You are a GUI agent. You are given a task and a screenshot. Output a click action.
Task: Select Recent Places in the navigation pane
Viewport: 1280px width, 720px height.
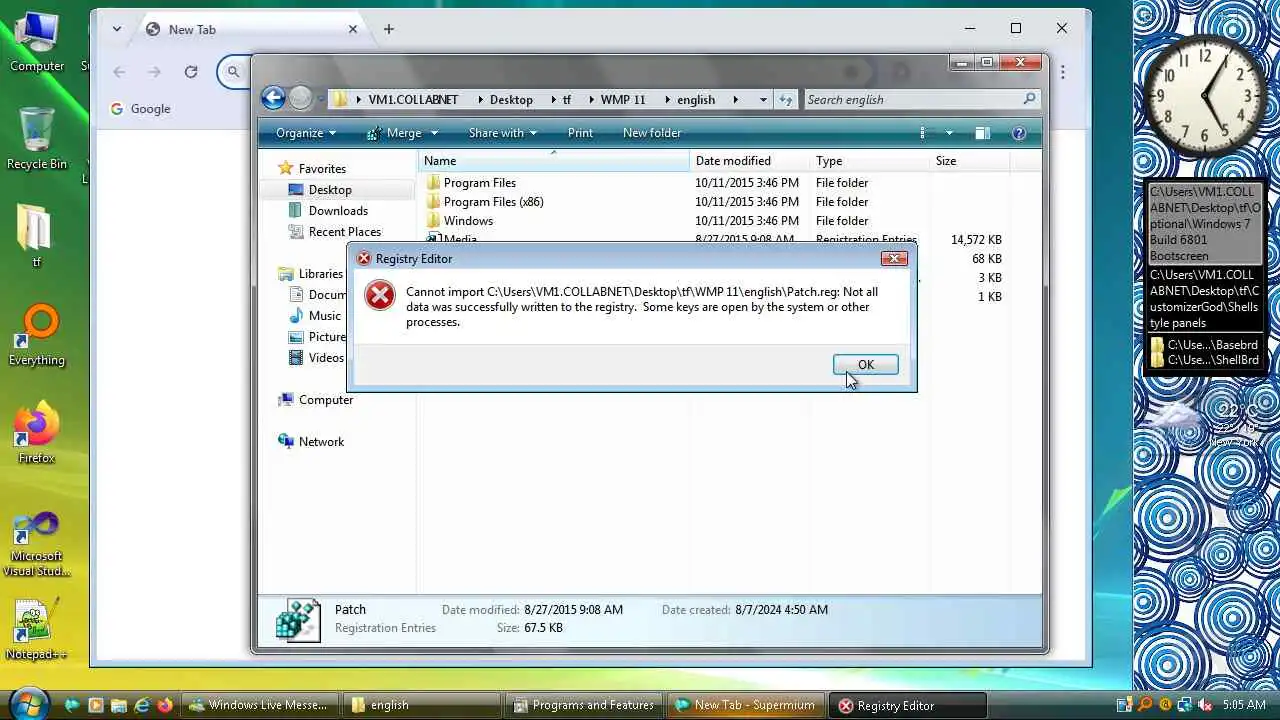click(344, 232)
